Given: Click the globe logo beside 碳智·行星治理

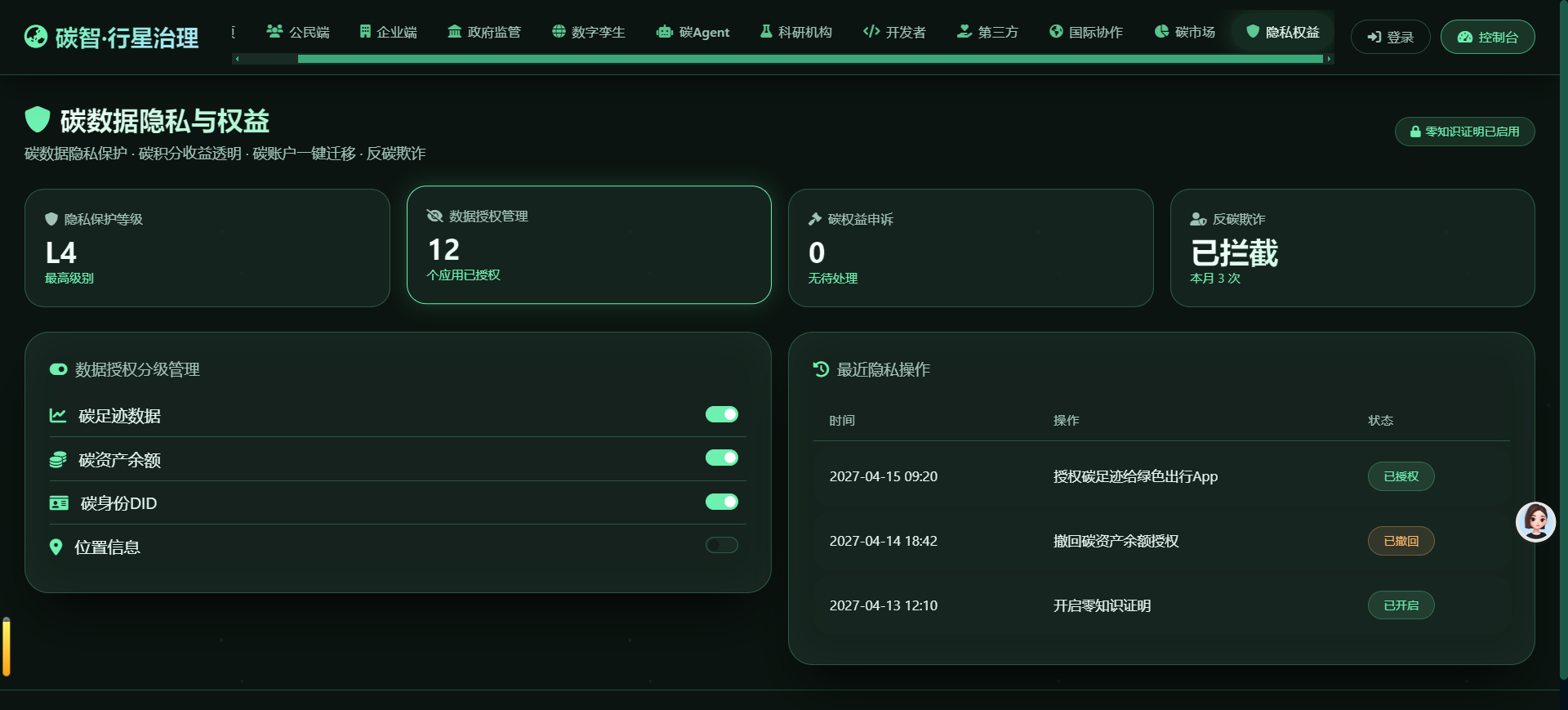Looking at the screenshot, I should coord(36,37).
